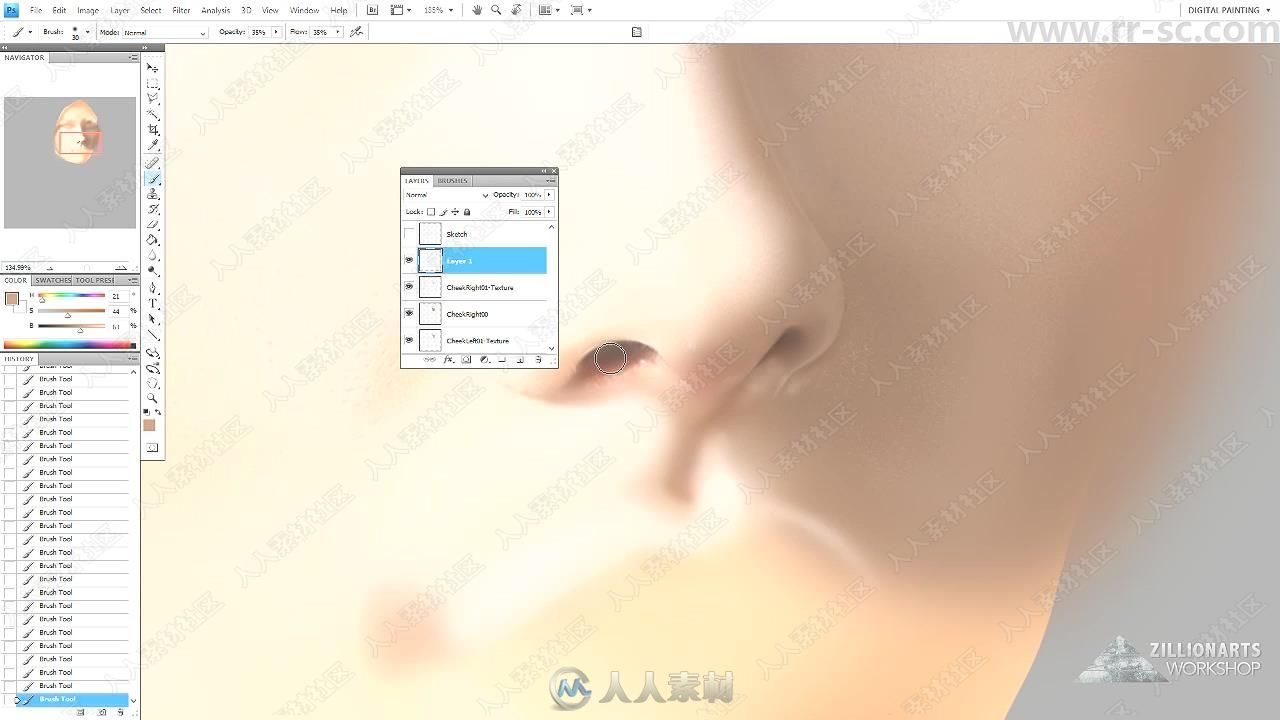Select the Type tool

(x=153, y=303)
